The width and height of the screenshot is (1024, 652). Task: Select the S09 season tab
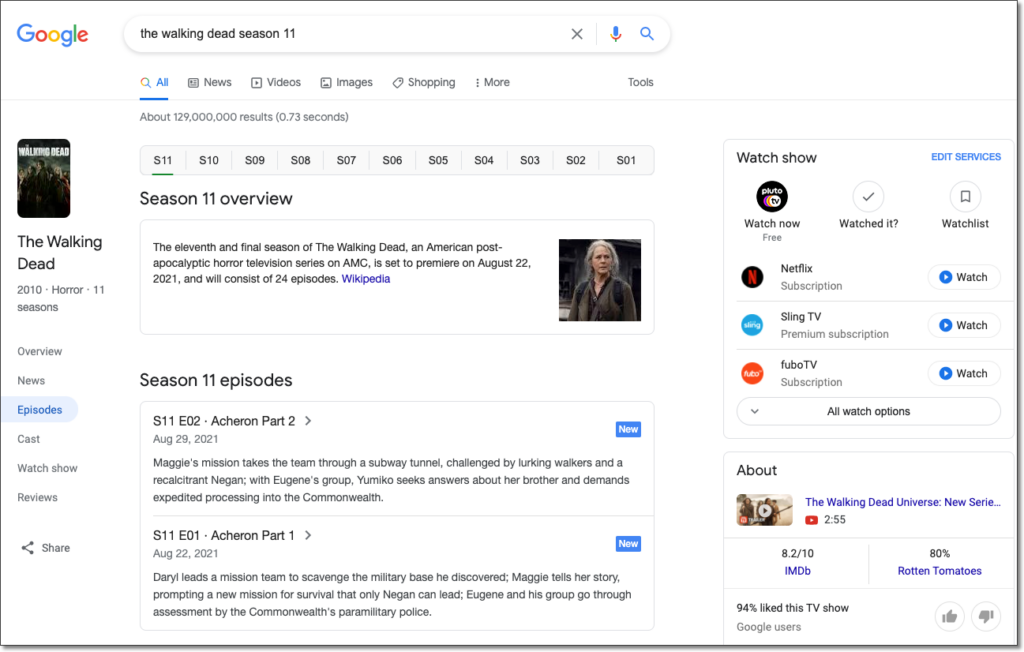255,160
